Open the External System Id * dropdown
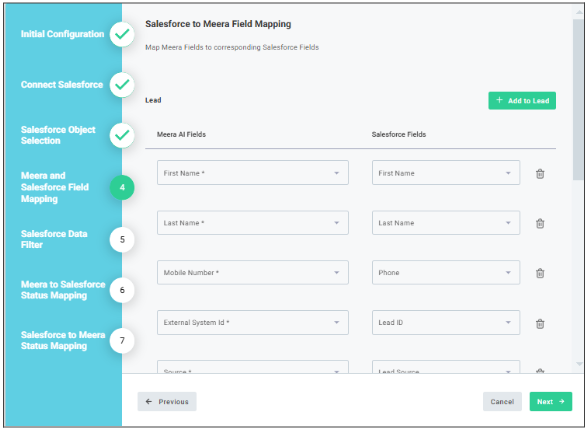The width and height of the screenshot is (588, 430). [253, 322]
